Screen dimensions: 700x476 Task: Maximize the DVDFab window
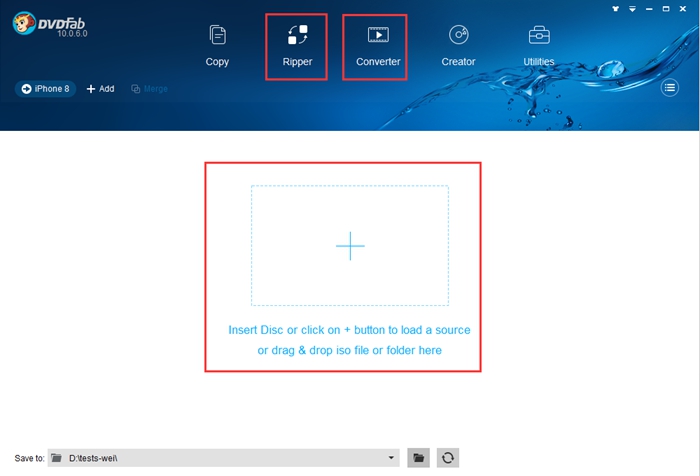(666, 8)
